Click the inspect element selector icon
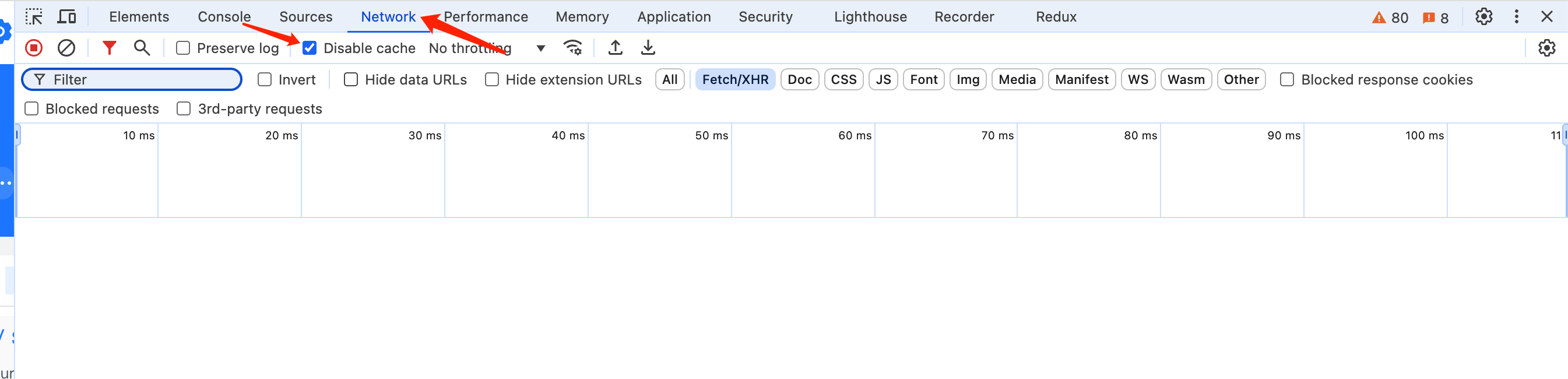1568x379 pixels. pyautogui.click(x=34, y=16)
